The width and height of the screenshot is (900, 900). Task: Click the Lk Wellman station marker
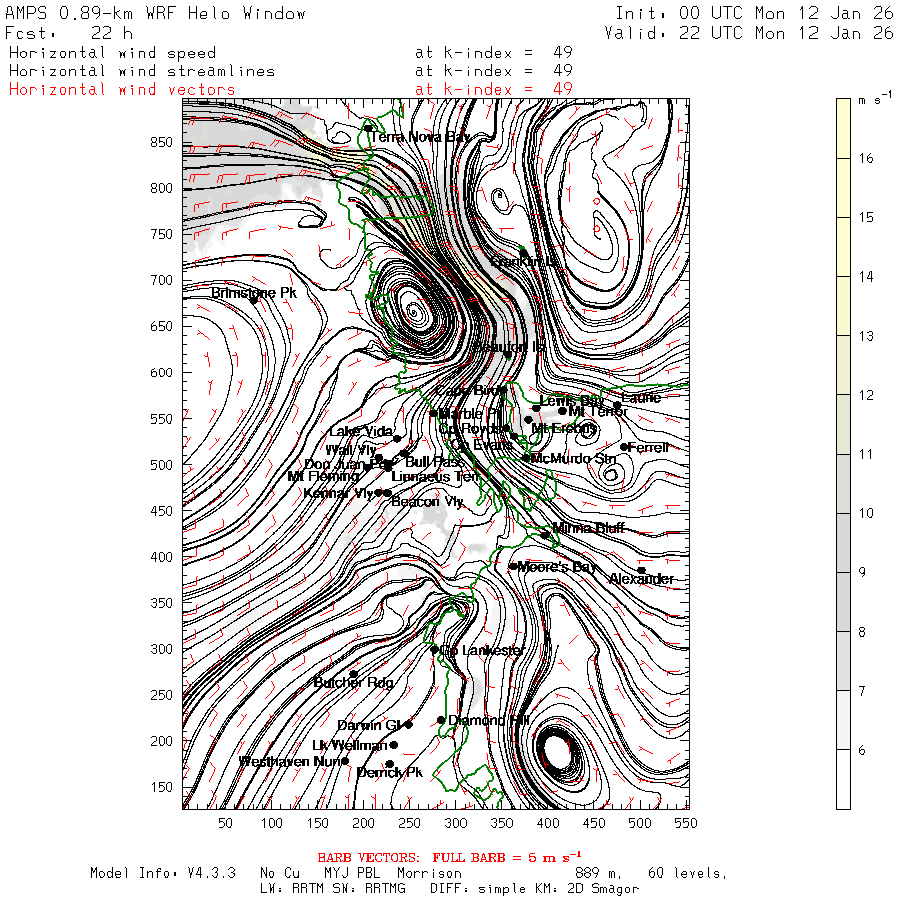click(393, 745)
